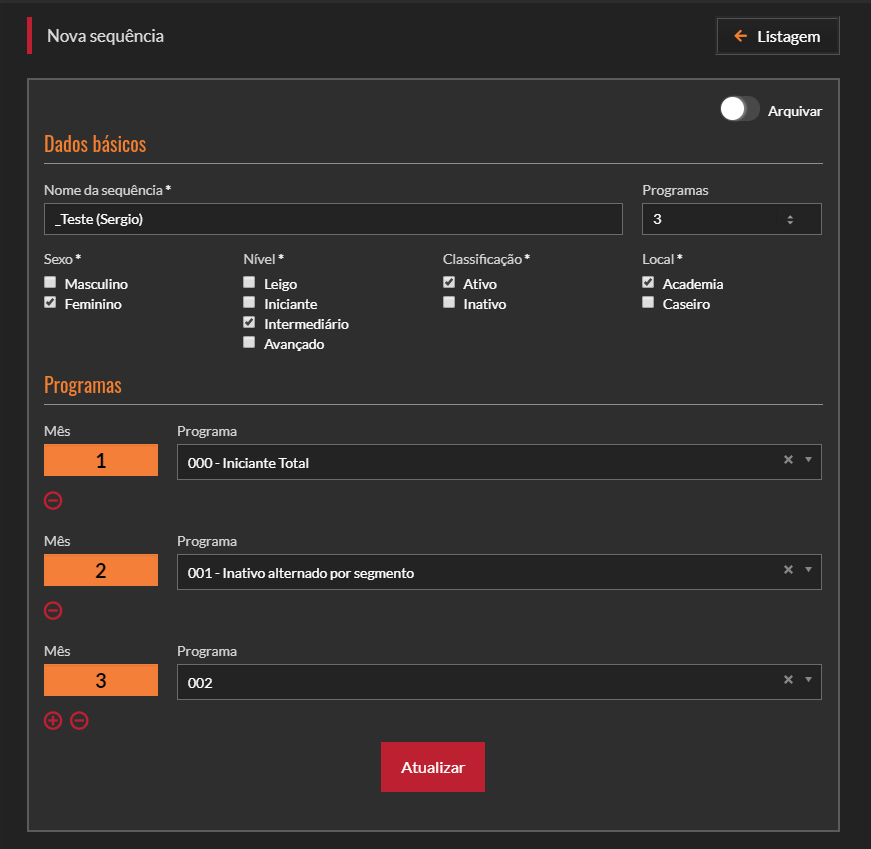This screenshot has width=871, height=849.
Task: Select the orange month 2 number box
Action: pyautogui.click(x=101, y=570)
